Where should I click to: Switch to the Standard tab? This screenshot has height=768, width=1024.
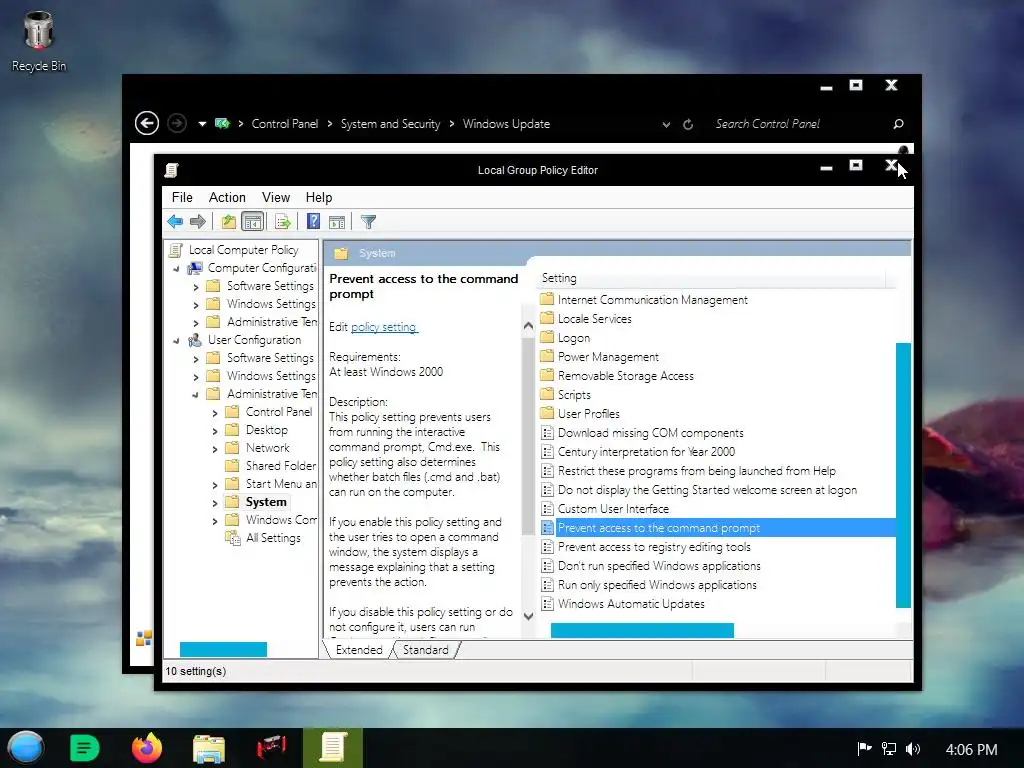(425, 650)
